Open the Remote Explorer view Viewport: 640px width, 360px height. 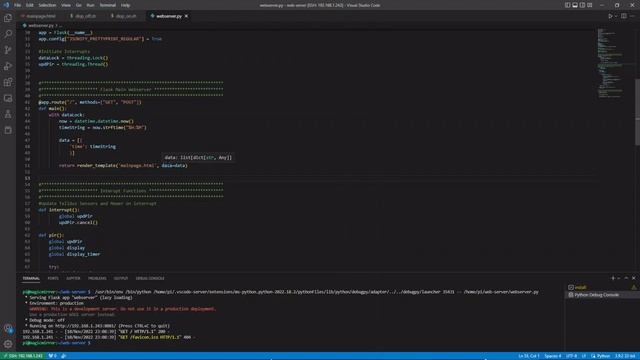pos(8,98)
